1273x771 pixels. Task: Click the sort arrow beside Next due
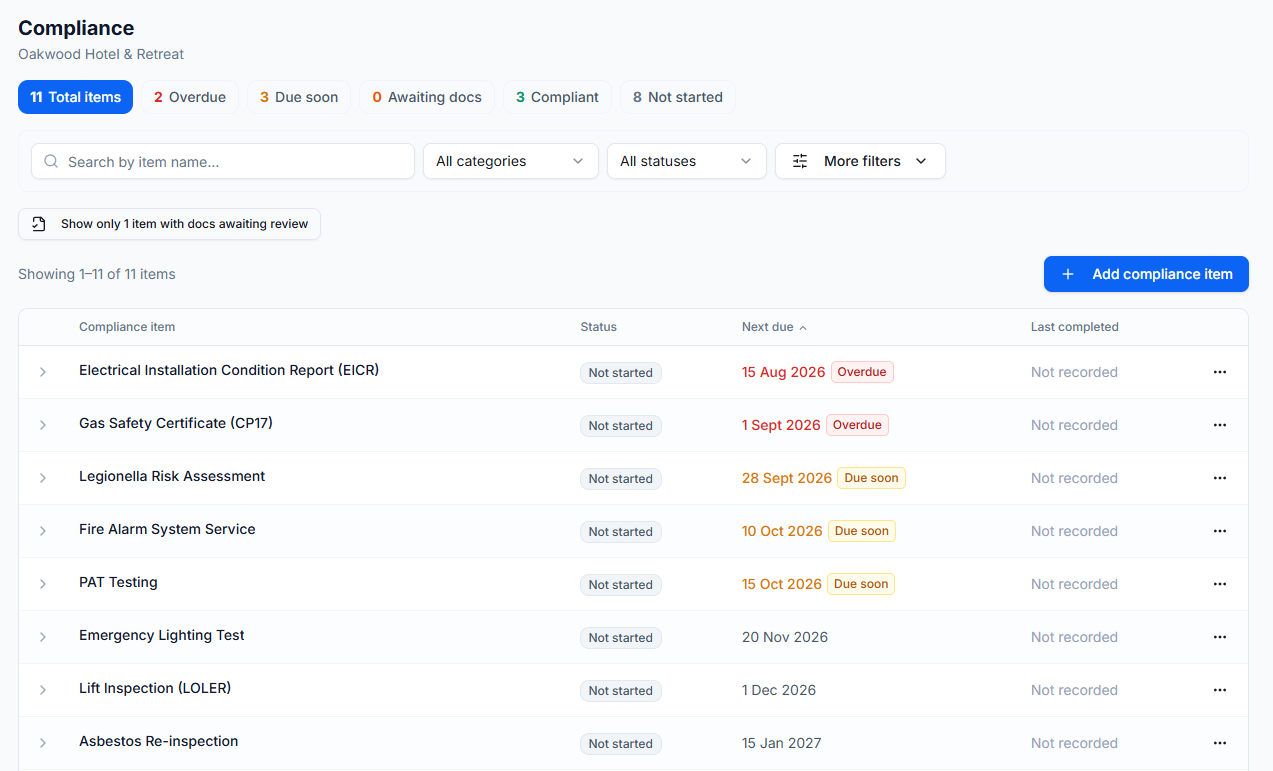803,328
